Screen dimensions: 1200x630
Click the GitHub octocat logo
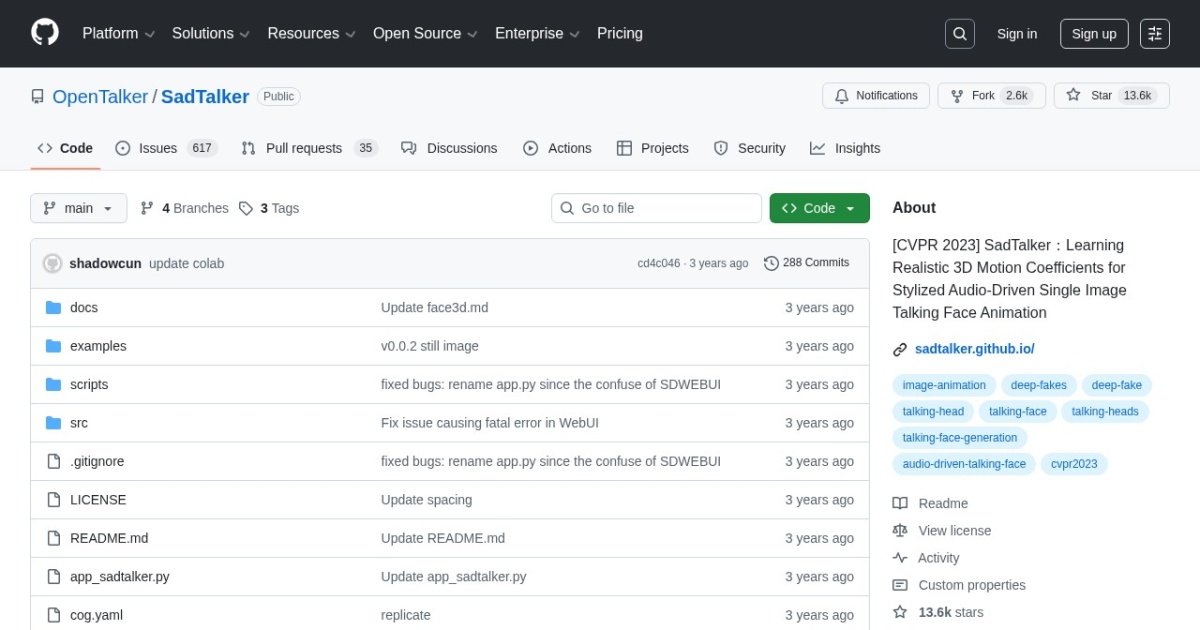pos(44,31)
